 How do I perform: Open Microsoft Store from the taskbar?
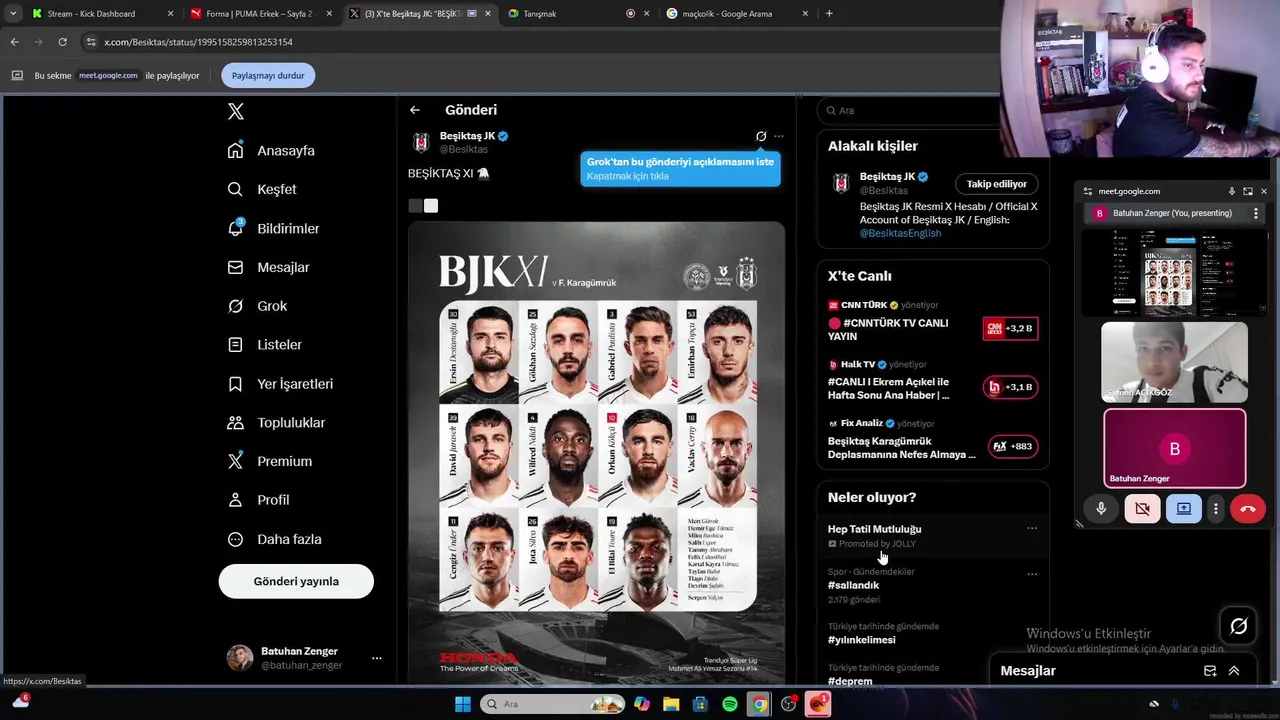[x=700, y=704]
